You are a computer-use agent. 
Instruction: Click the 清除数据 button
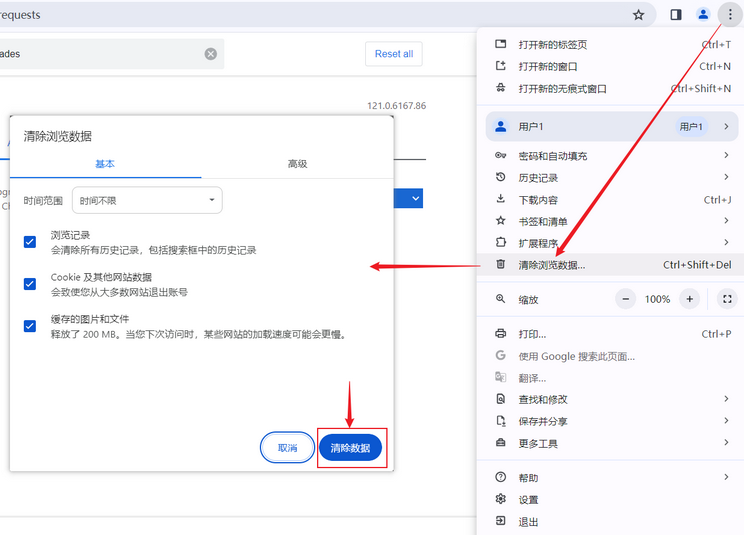[350, 448]
